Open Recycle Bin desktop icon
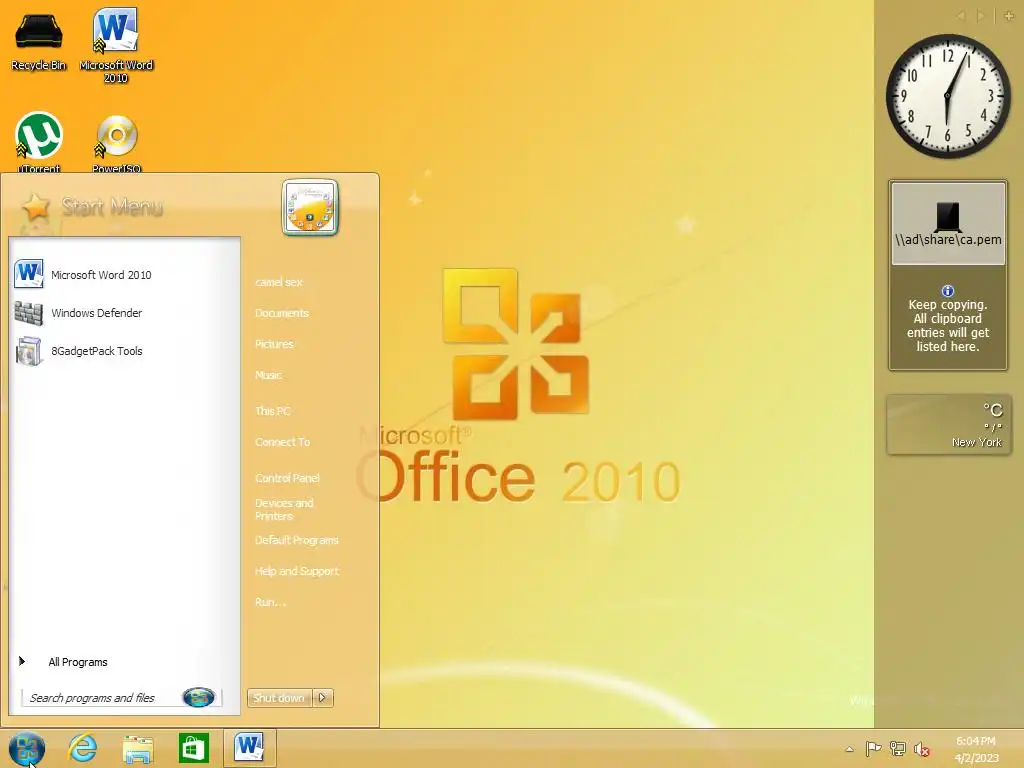Viewport: 1024px width, 768px height. click(x=39, y=39)
